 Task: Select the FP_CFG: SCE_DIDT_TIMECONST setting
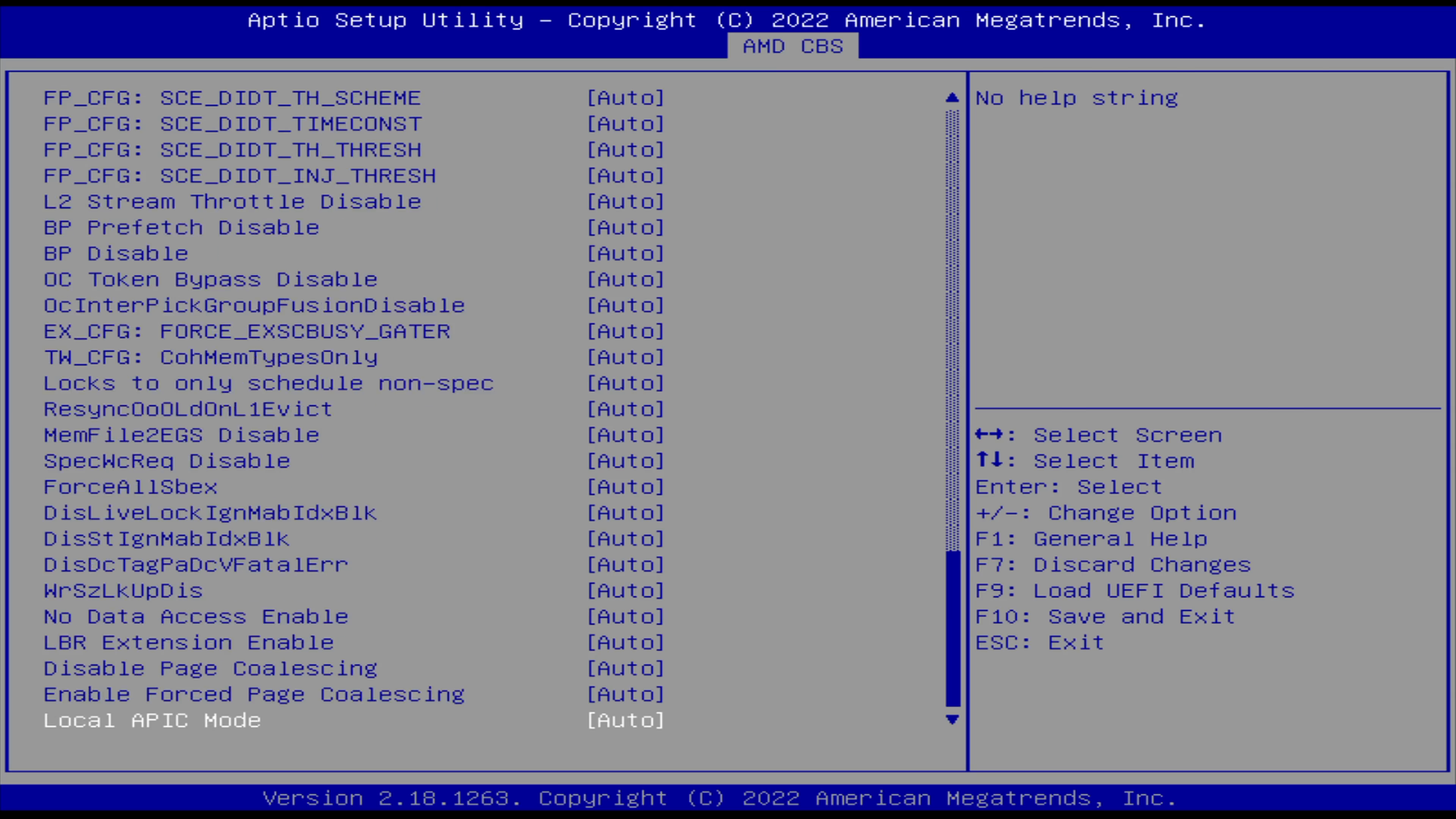(x=232, y=124)
